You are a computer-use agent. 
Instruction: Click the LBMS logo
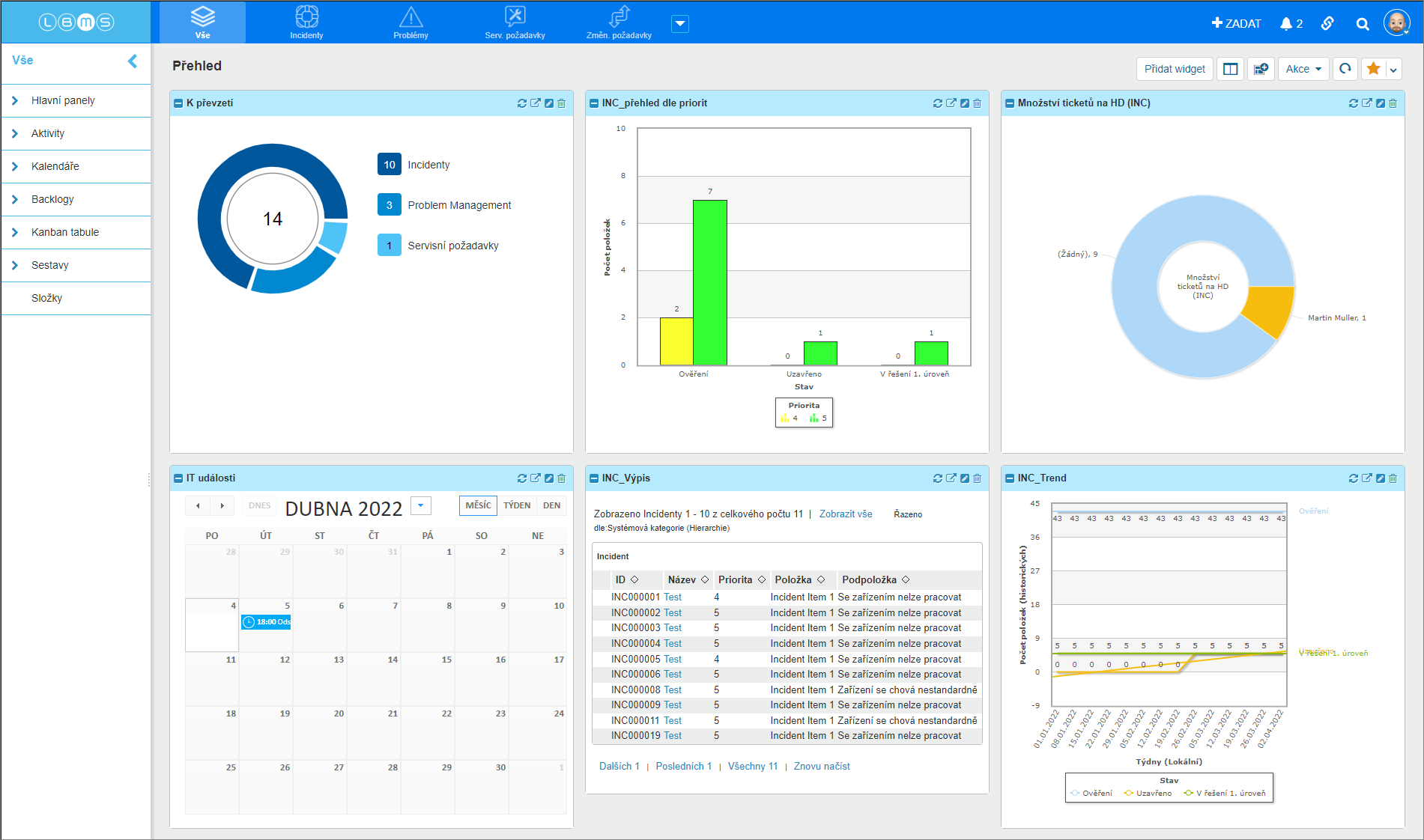click(76, 22)
